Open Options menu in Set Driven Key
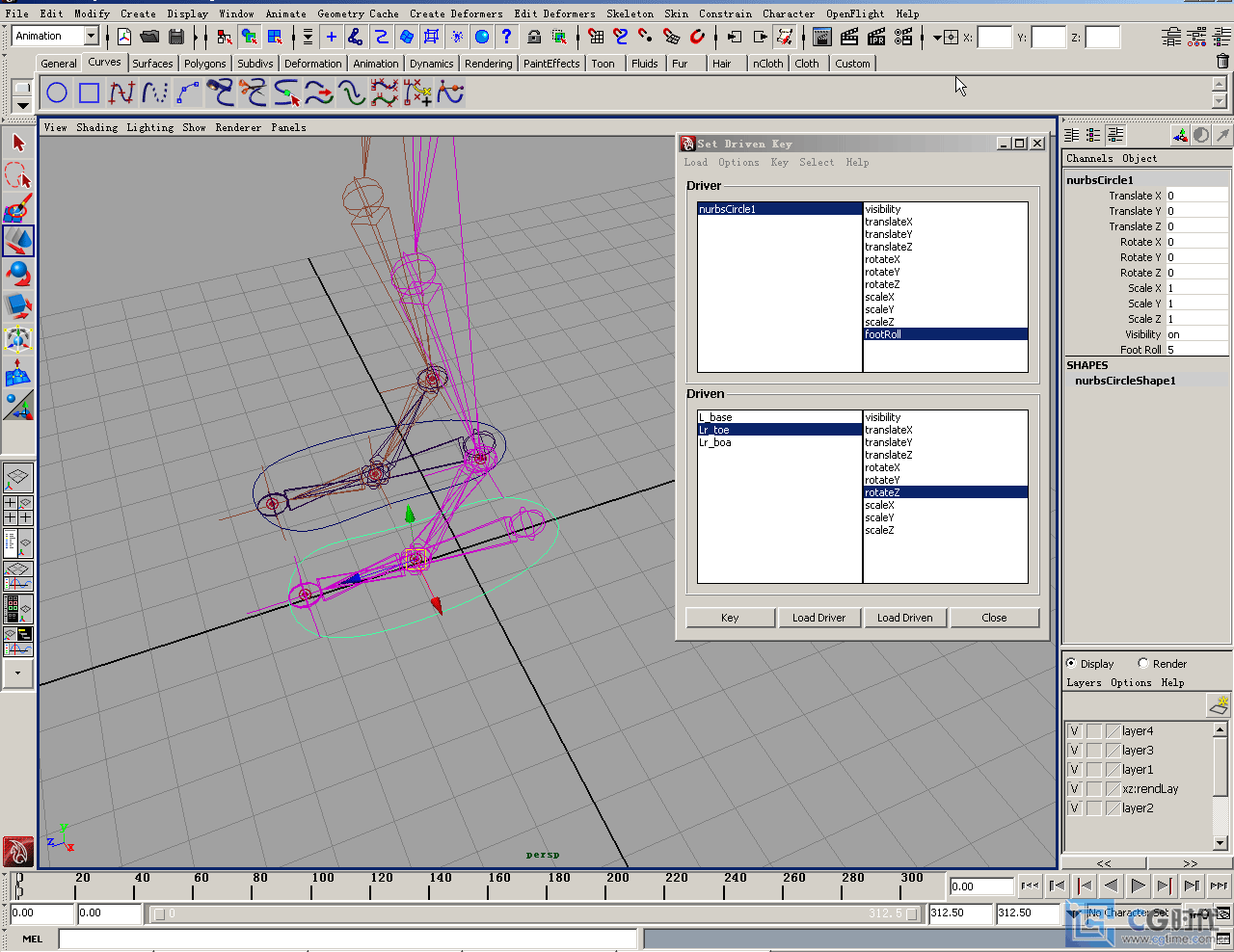Screen dimensions: 1234x952 [738, 163]
